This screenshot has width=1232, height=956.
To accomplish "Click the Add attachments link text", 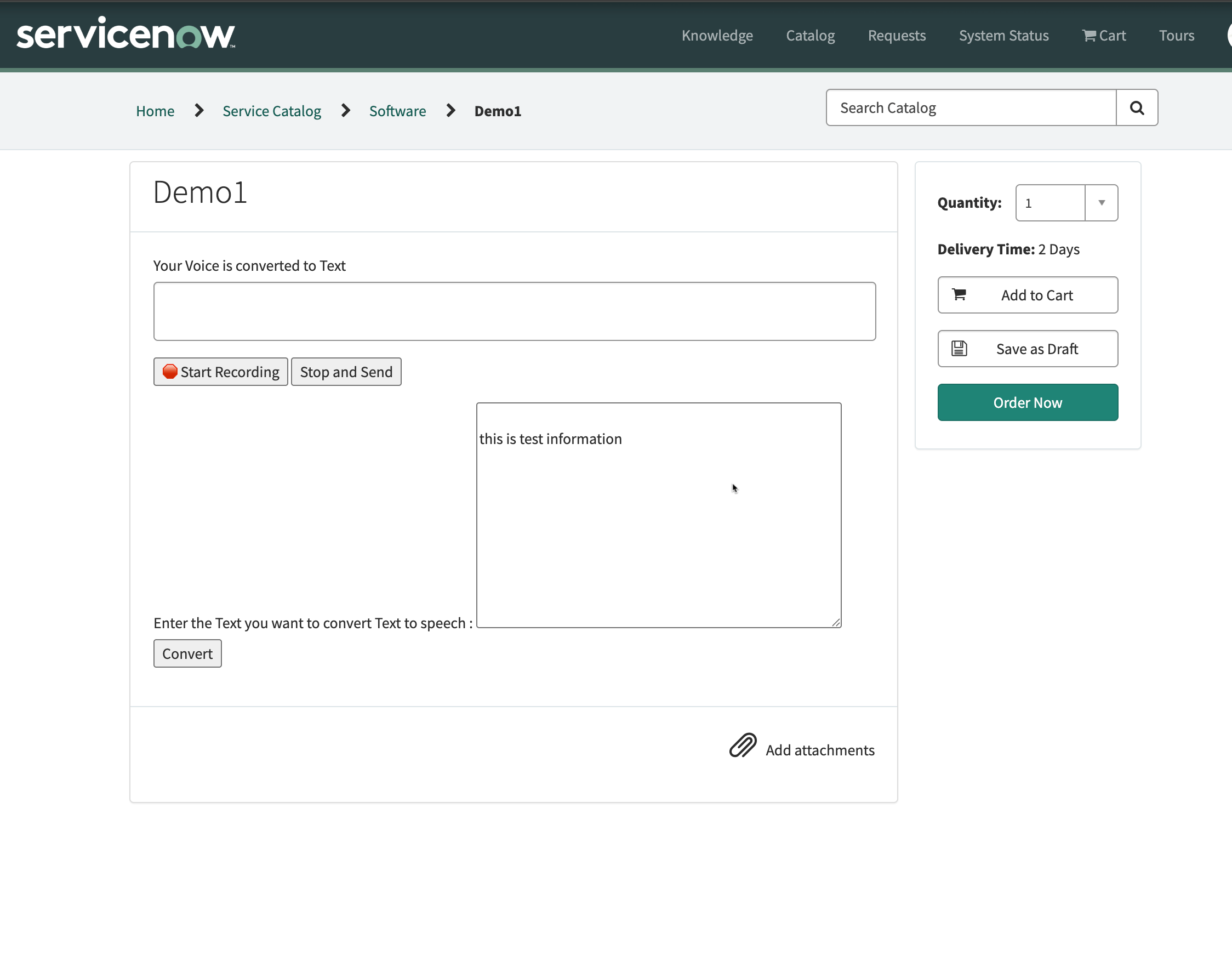I will click(820, 750).
